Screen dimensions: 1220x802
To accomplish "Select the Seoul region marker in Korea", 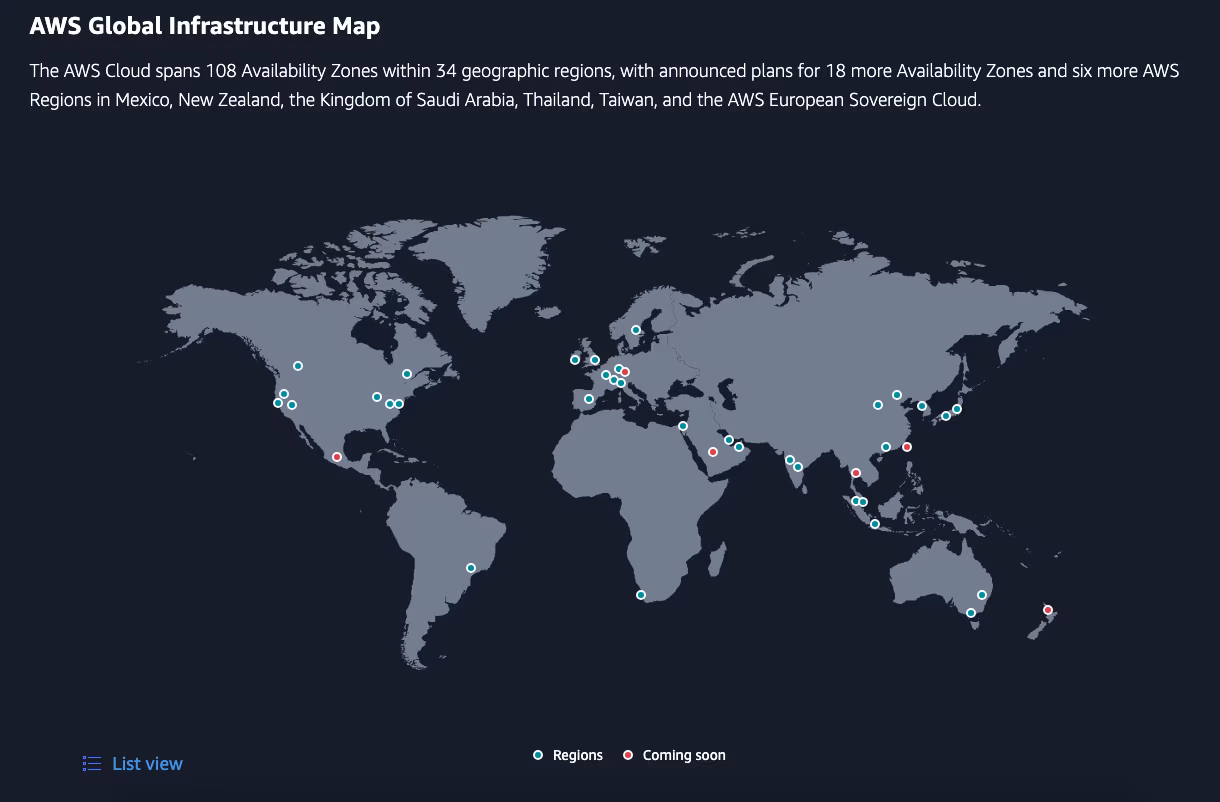I will (922, 406).
